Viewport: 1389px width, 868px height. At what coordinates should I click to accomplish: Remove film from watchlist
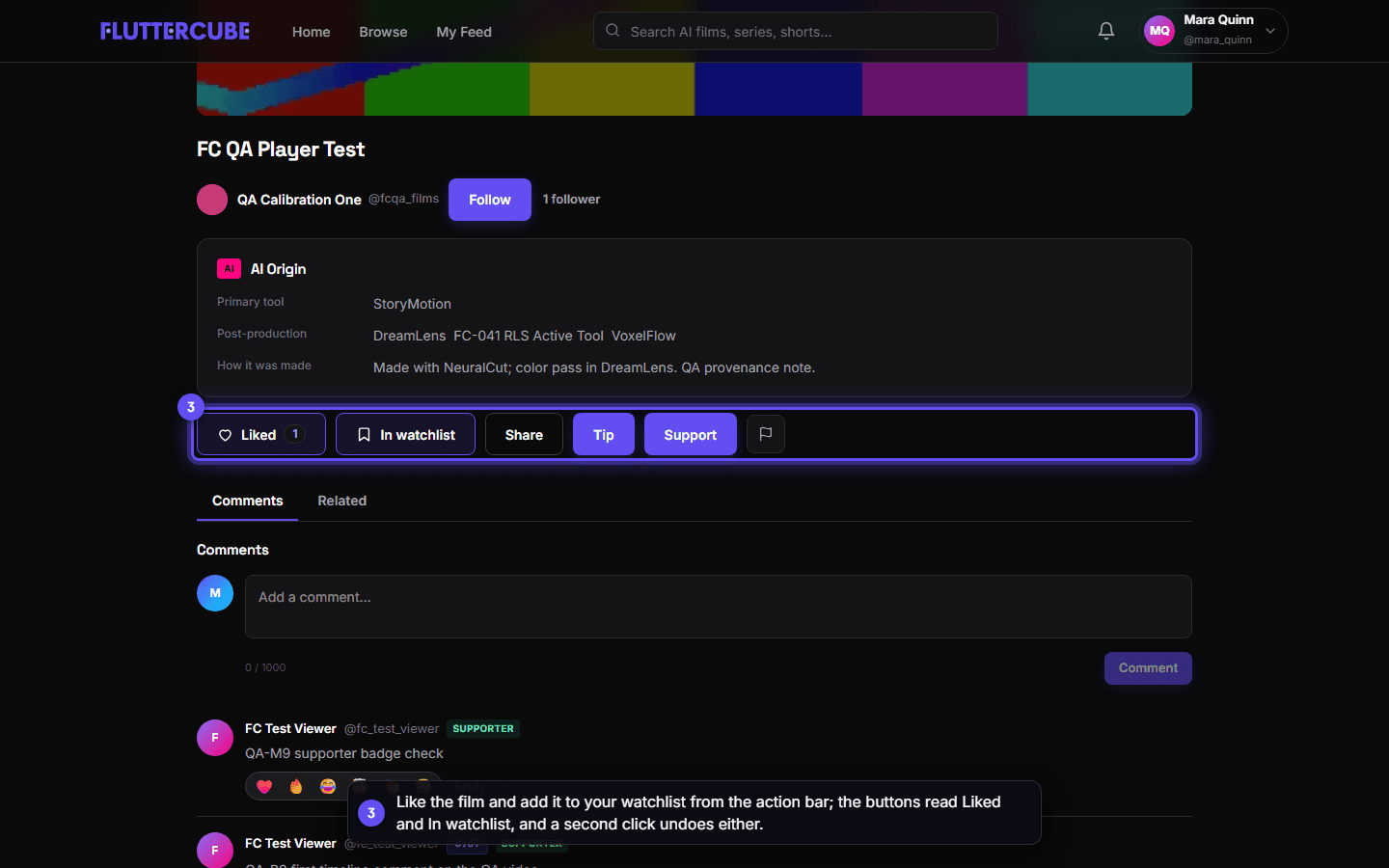[x=405, y=434]
